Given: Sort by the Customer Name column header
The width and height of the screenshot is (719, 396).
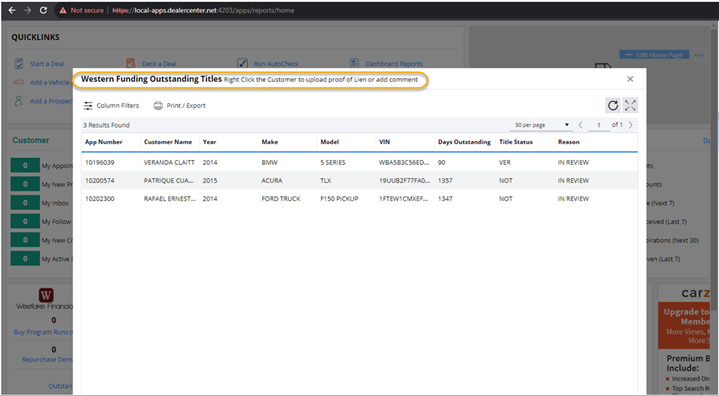Looking at the screenshot, I should [x=168, y=142].
